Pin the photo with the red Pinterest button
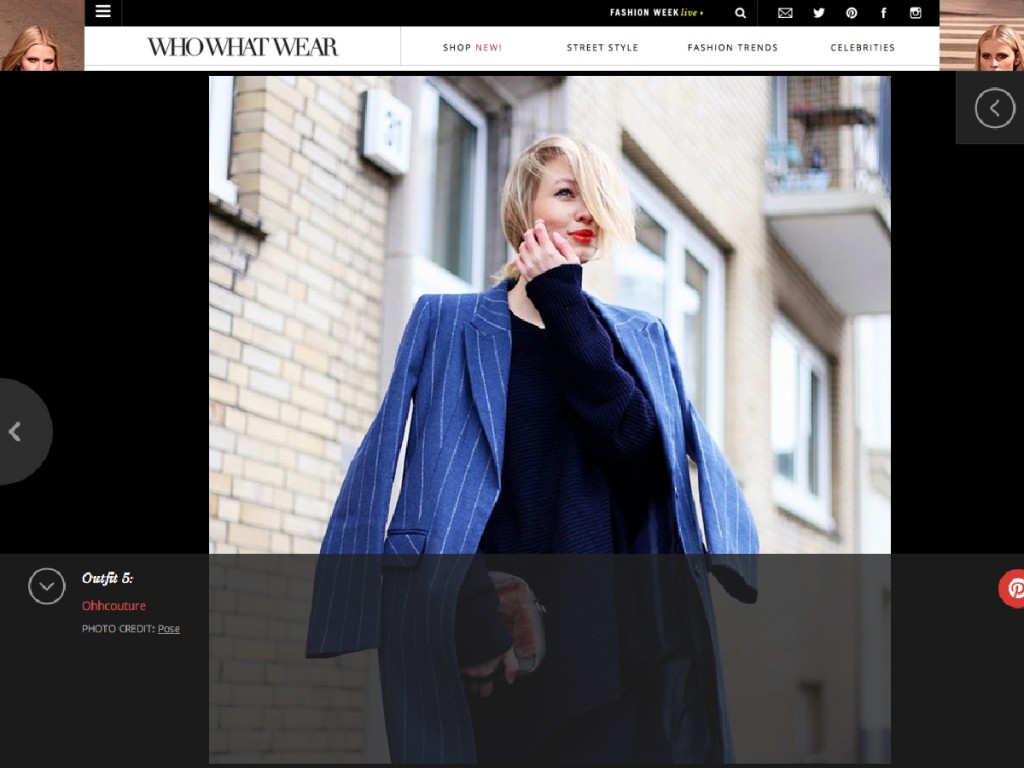Viewport: 1024px width, 768px height. [1016, 589]
